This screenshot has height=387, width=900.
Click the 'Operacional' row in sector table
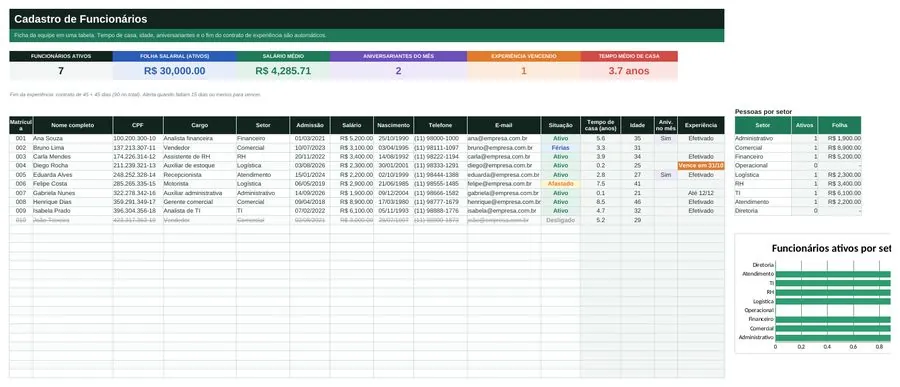pyautogui.click(x=798, y=165)
